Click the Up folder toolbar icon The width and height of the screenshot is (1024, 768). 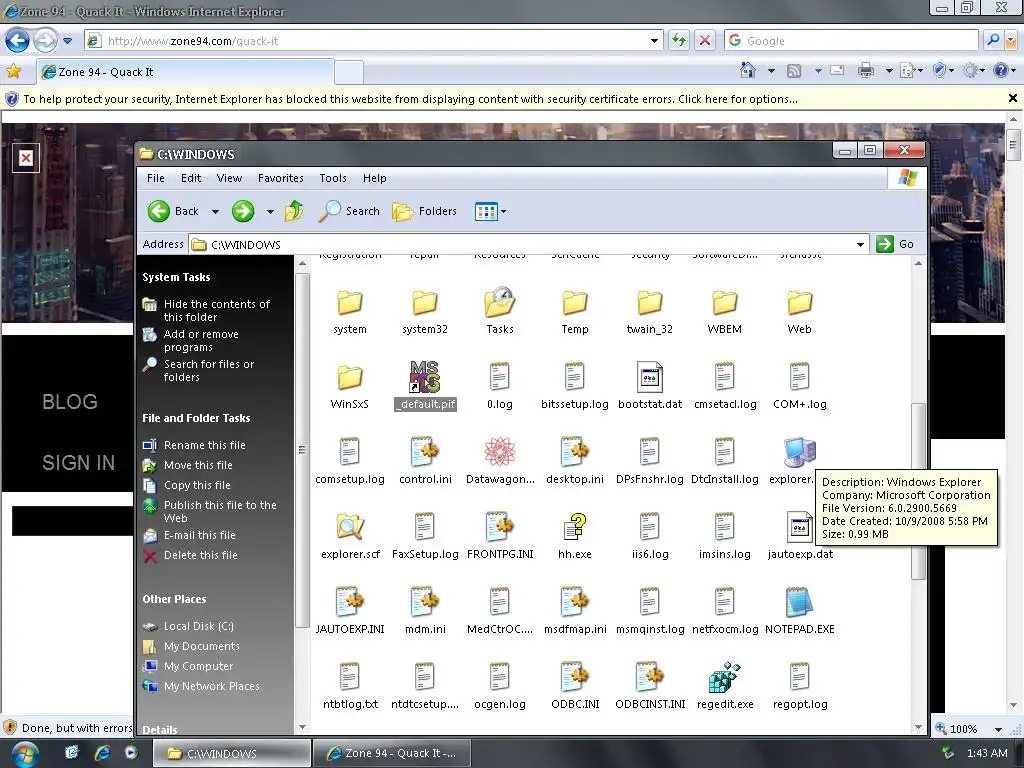294,211
